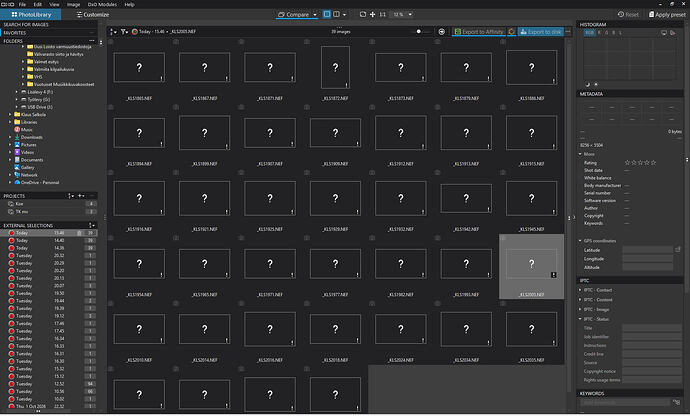Select single image view mode icon
Viewport: 690px width, 416px height.
click(x=327, y=14)
